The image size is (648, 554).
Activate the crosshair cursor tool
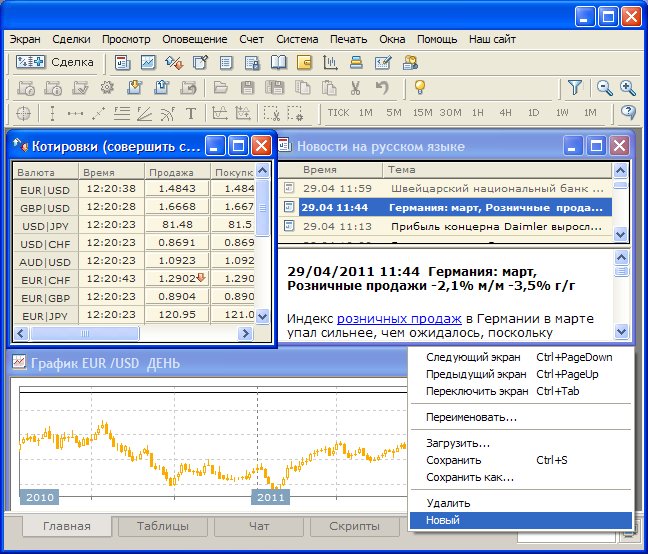point(23,113)
